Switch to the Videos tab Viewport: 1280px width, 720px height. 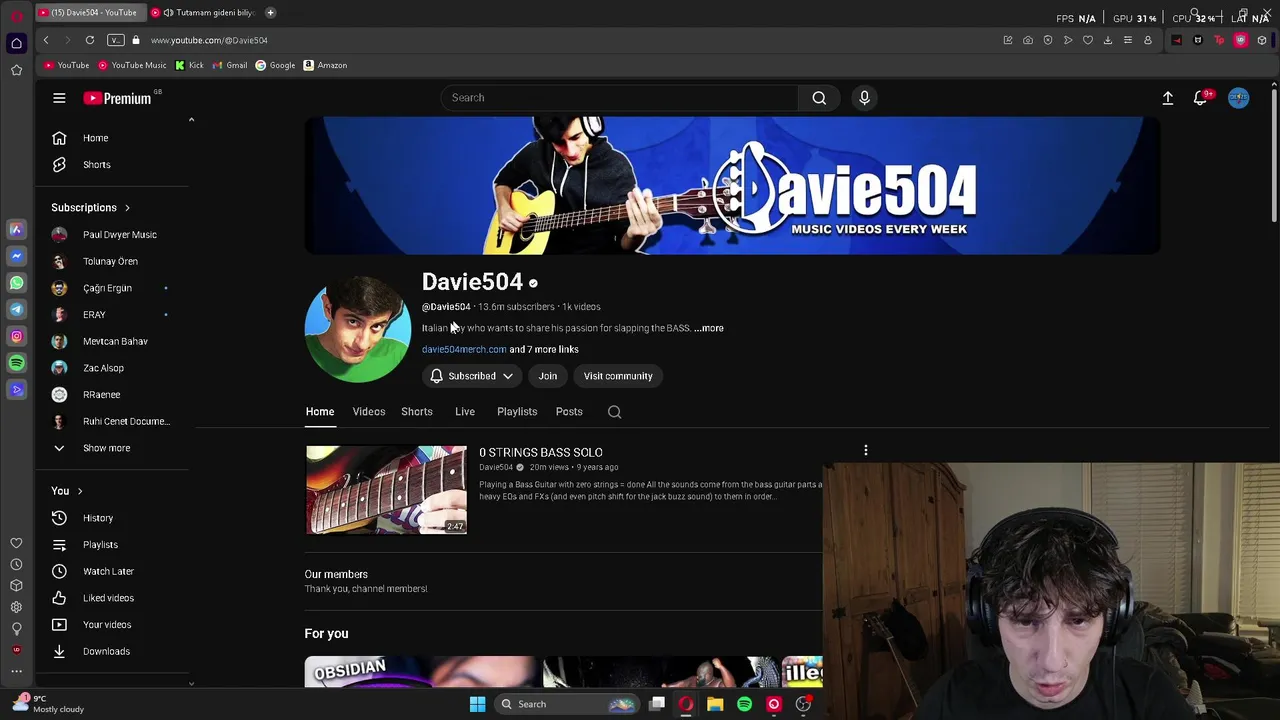[368, 412]
